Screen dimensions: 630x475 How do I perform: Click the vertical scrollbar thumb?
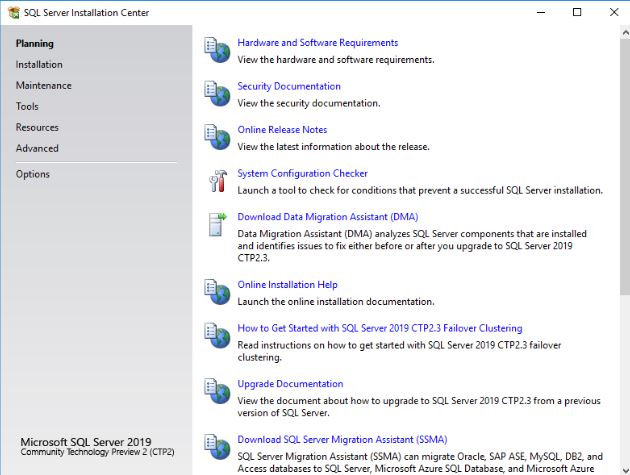(625, 166)
